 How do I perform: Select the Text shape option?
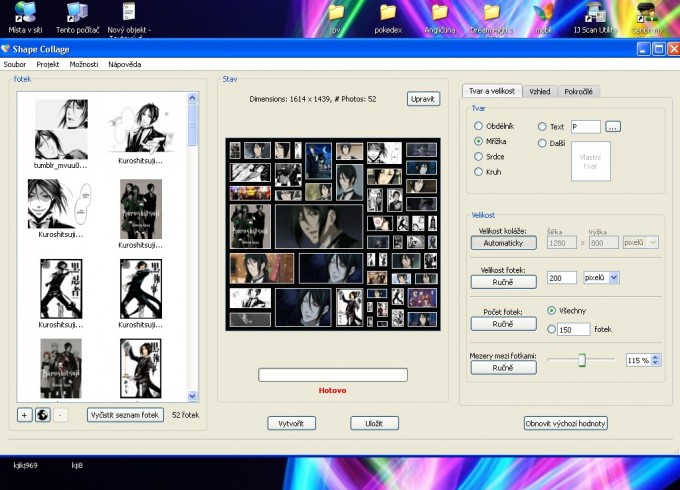pos(542,126)
